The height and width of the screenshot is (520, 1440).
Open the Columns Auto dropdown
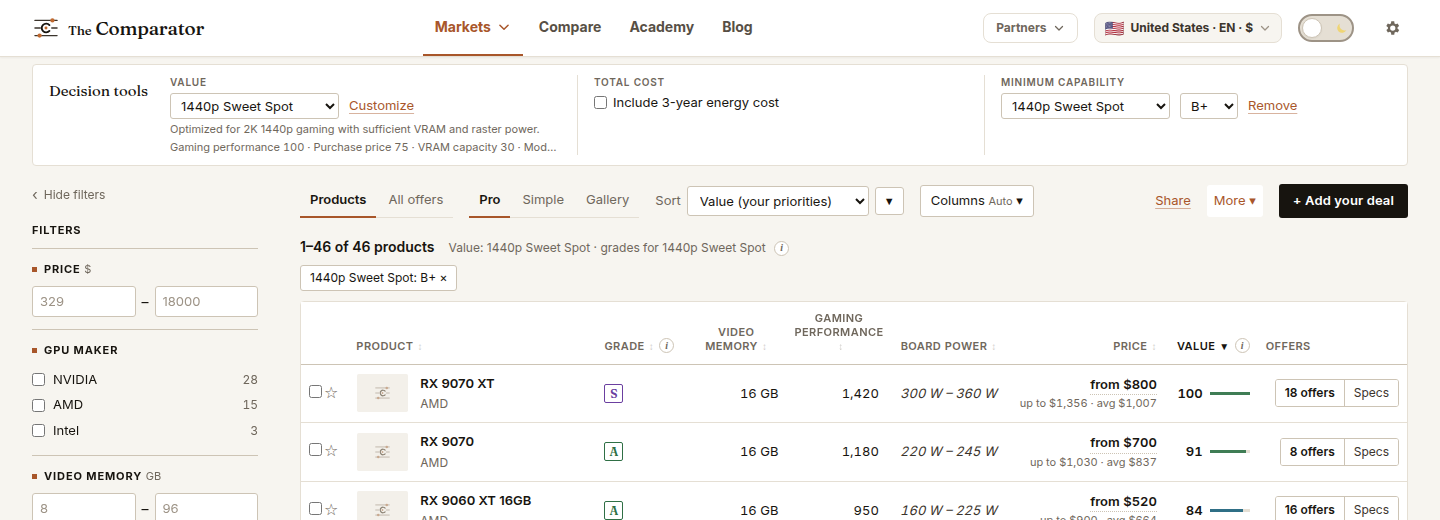click(977, 201)
